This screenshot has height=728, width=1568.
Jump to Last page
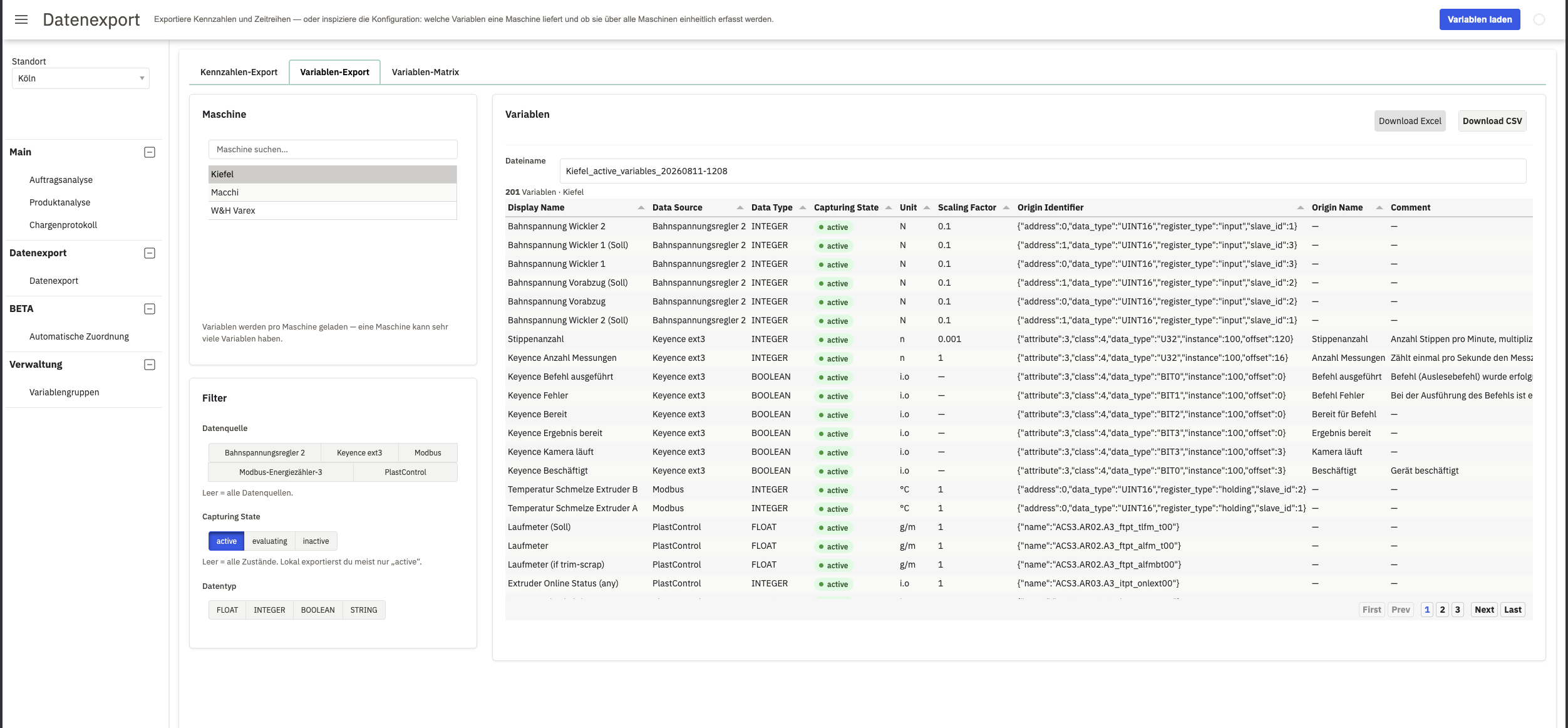[x=1513, y=610]
